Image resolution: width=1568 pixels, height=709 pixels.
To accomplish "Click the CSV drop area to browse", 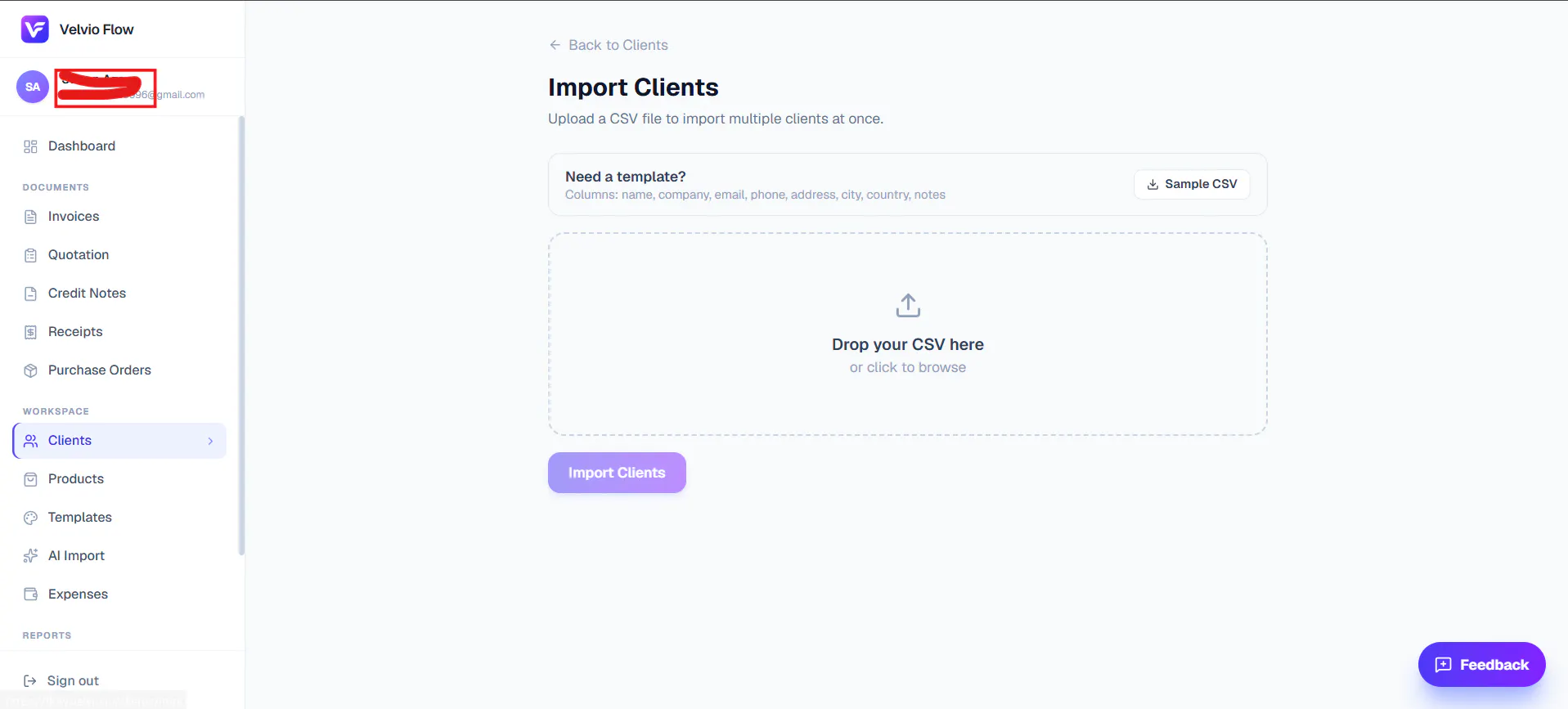I will [908, 334].
